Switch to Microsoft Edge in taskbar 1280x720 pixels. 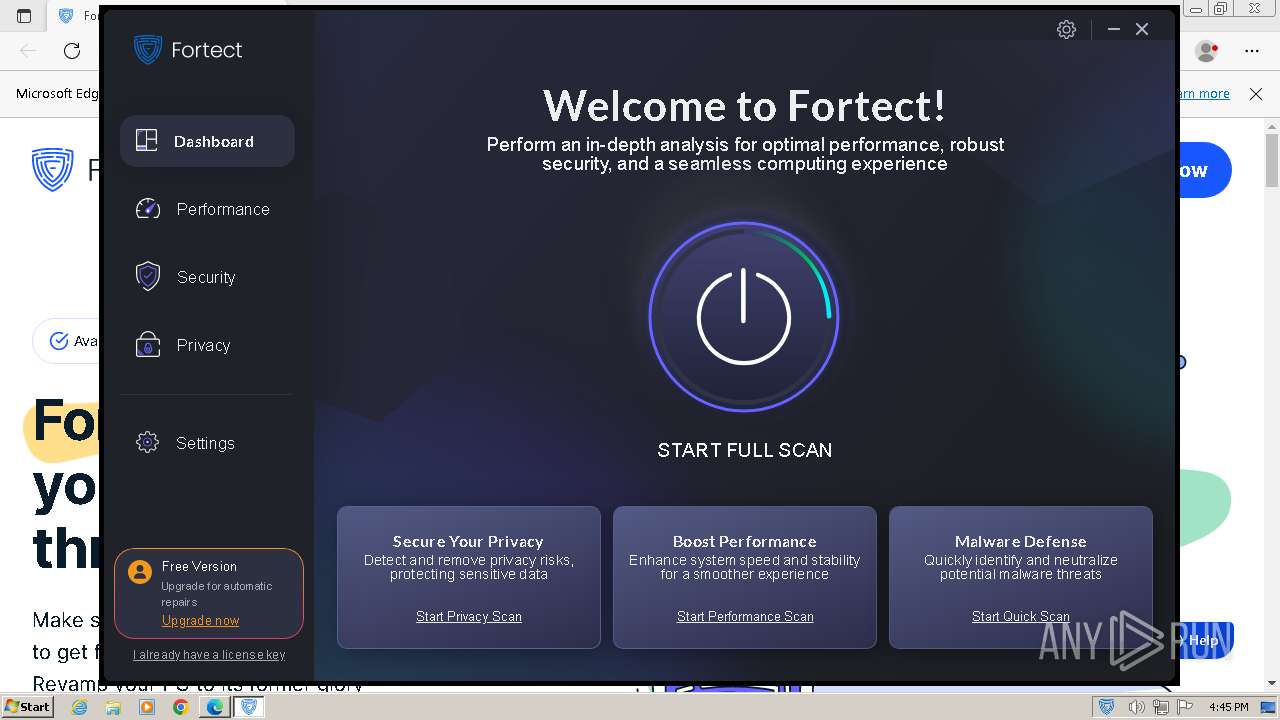pos(215,707)
